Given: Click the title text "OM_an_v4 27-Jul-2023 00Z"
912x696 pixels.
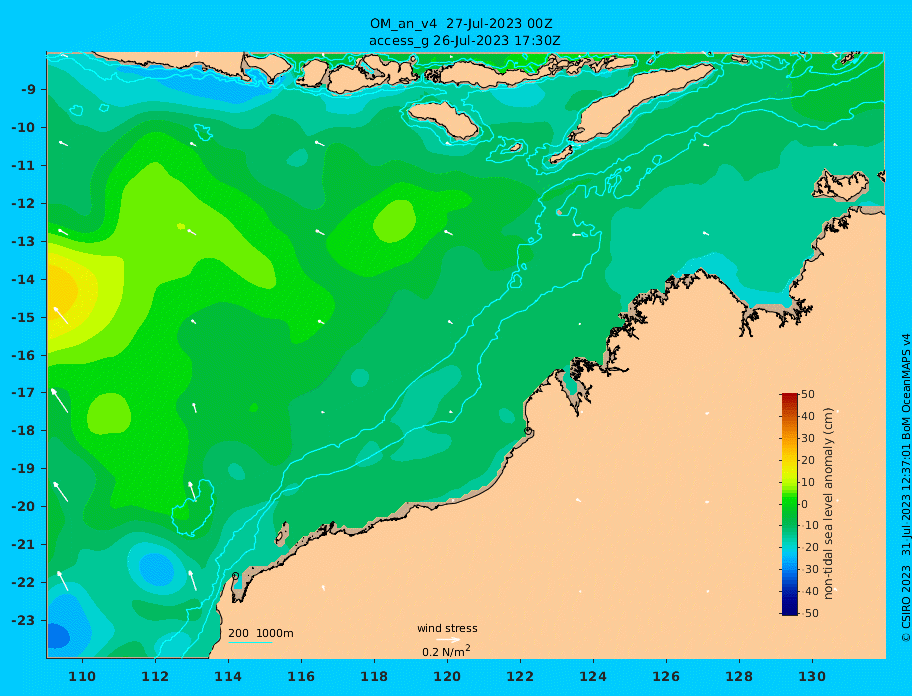Looking at the screenshot, I should [x=461, y=24].
